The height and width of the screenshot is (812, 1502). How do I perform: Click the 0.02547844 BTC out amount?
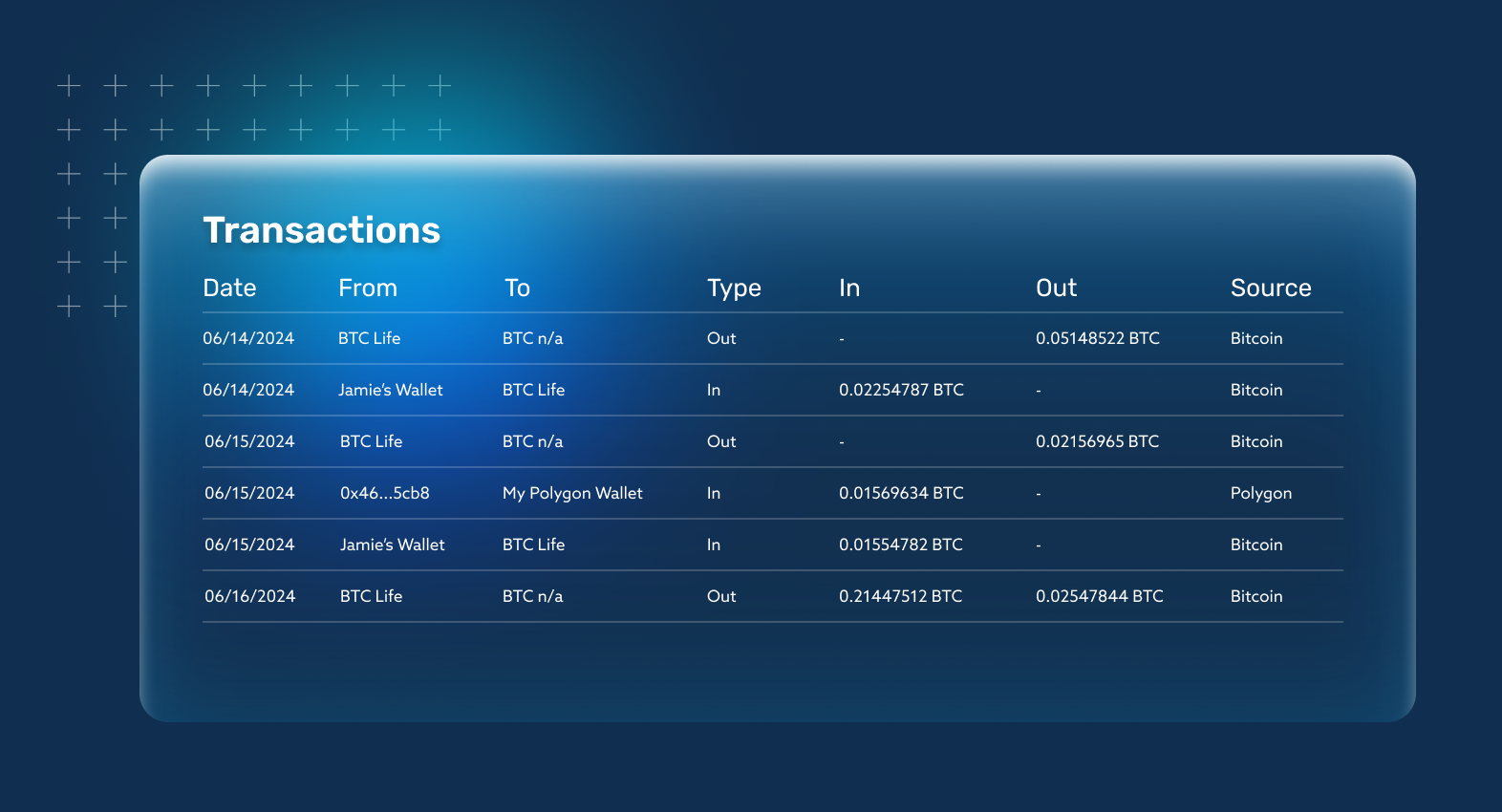coord(1099,596)
